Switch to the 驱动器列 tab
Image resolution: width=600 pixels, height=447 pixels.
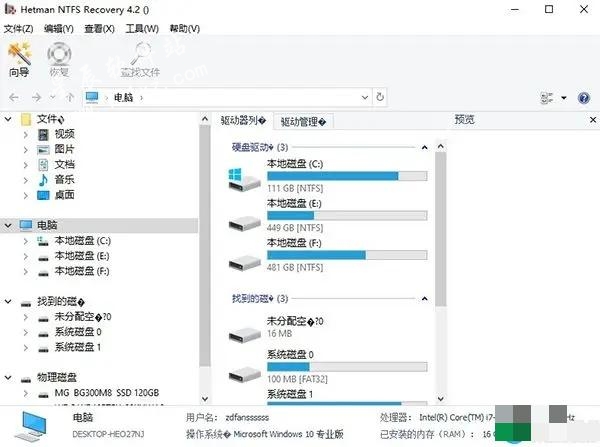[x=243, y=121]
